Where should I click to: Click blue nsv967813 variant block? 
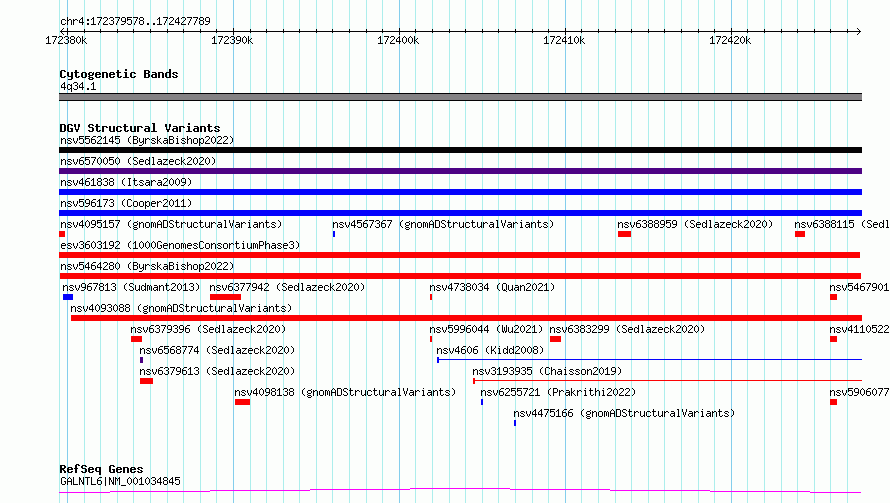68,297
